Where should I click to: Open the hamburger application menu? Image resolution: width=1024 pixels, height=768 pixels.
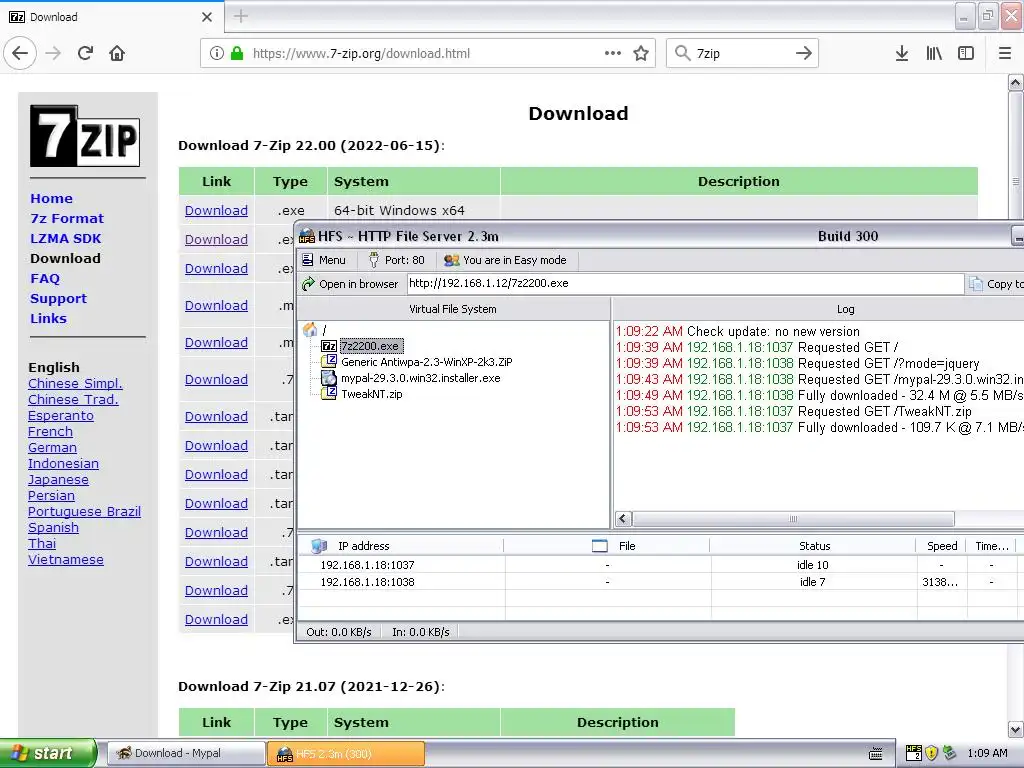coord(1005,54)
